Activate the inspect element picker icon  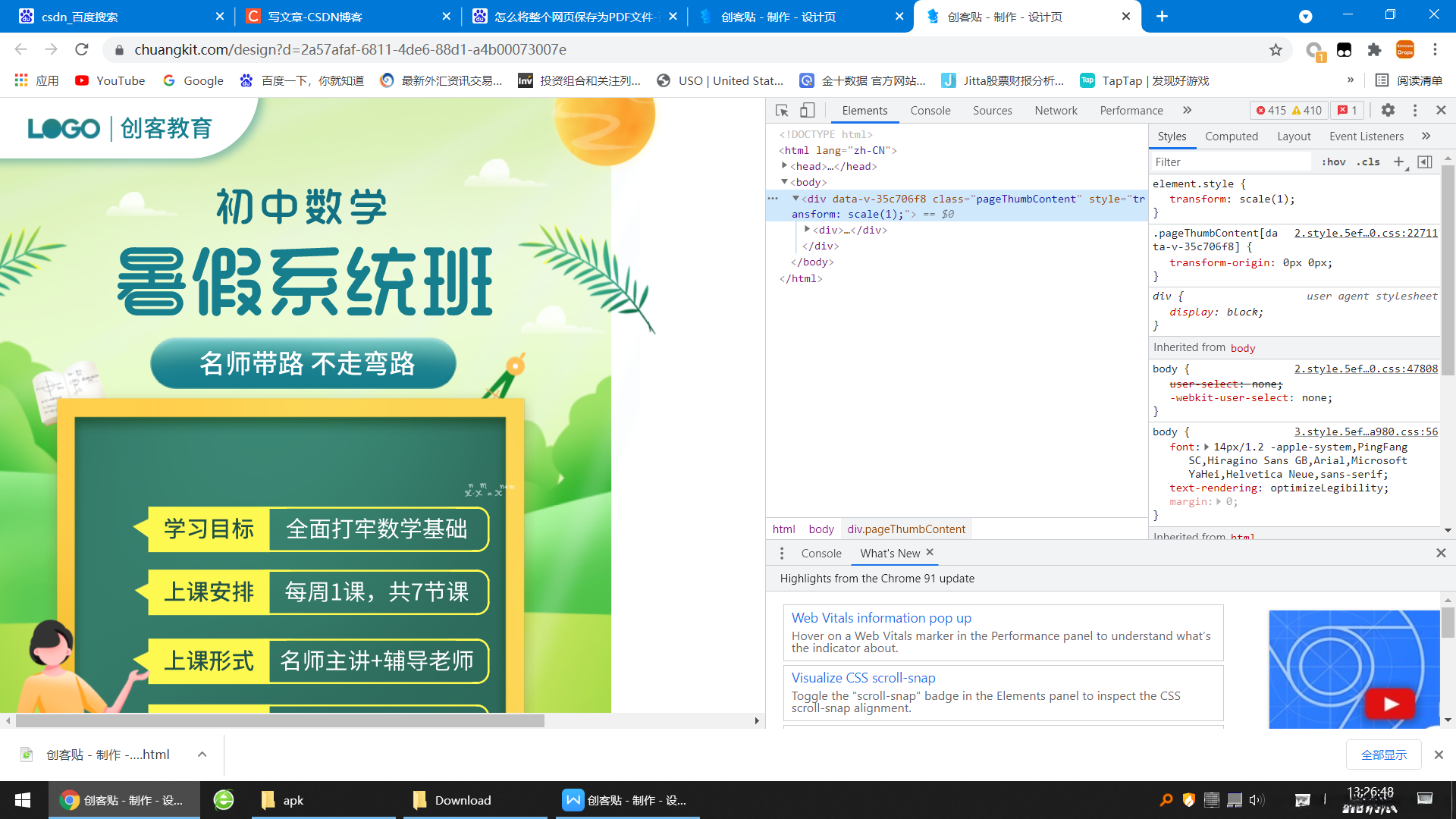point(782,111)
